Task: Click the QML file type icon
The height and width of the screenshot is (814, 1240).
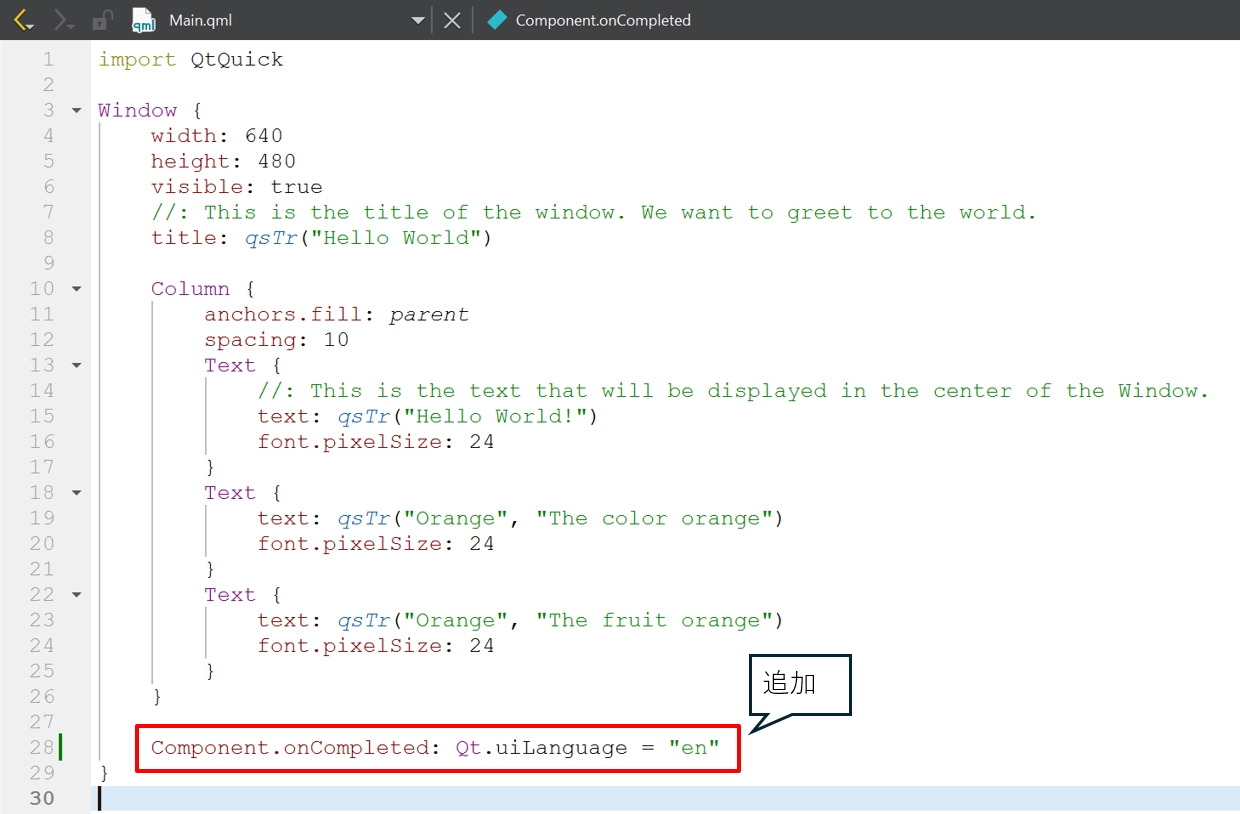Action: point(143,20)
